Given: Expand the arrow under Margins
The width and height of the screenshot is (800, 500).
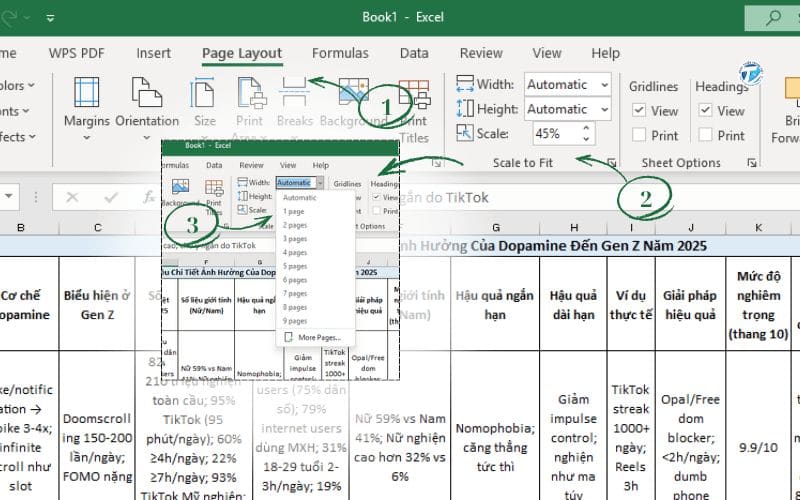Looking at the screenshot, I should coord(86,137).
